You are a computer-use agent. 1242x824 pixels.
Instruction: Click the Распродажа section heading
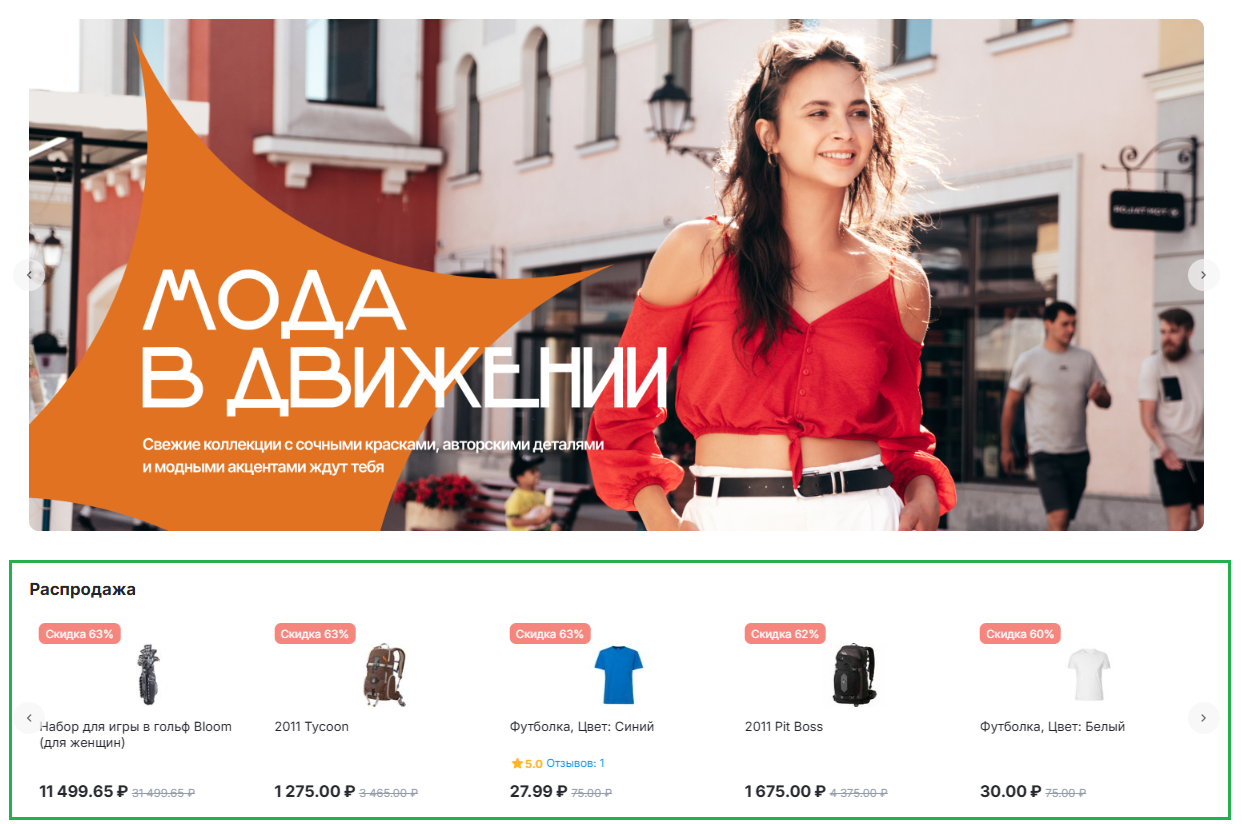(83, 589)
